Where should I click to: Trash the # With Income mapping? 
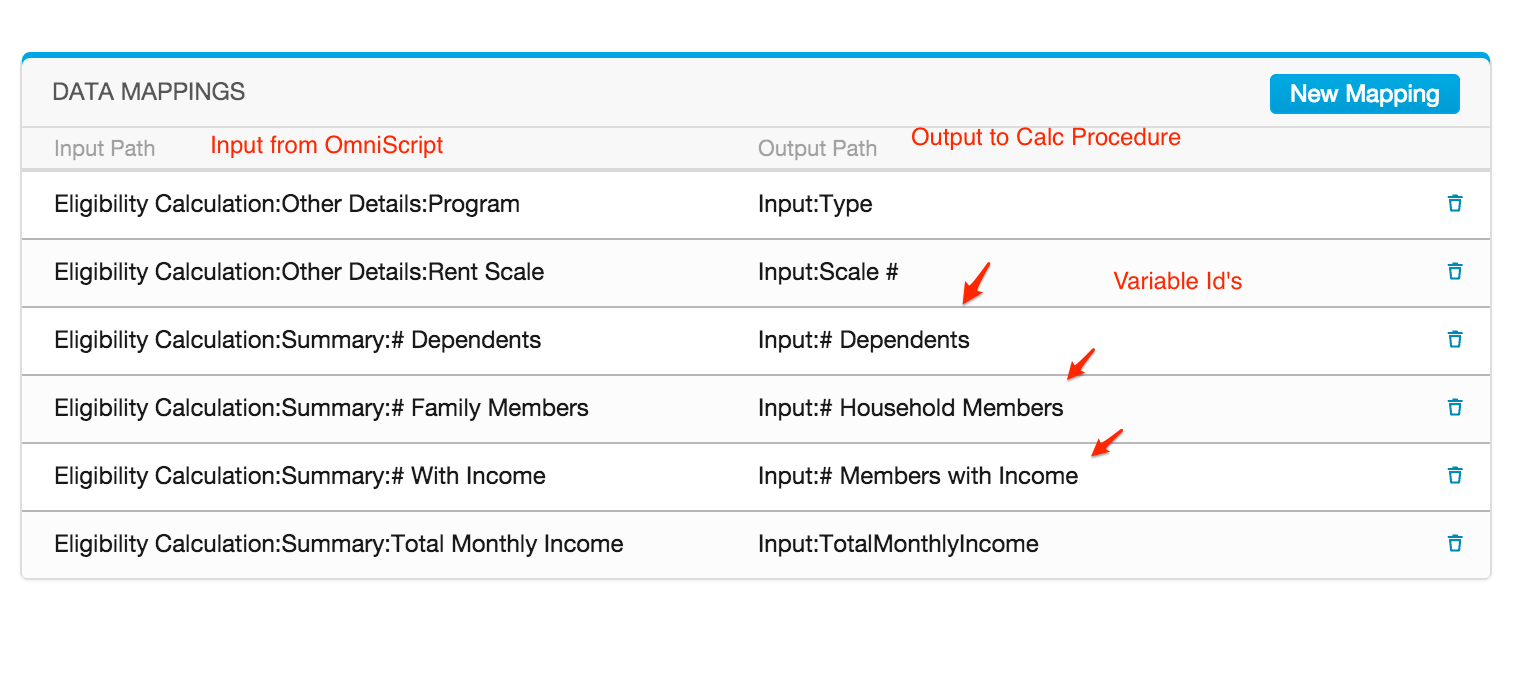click(x=1455, y=476)
